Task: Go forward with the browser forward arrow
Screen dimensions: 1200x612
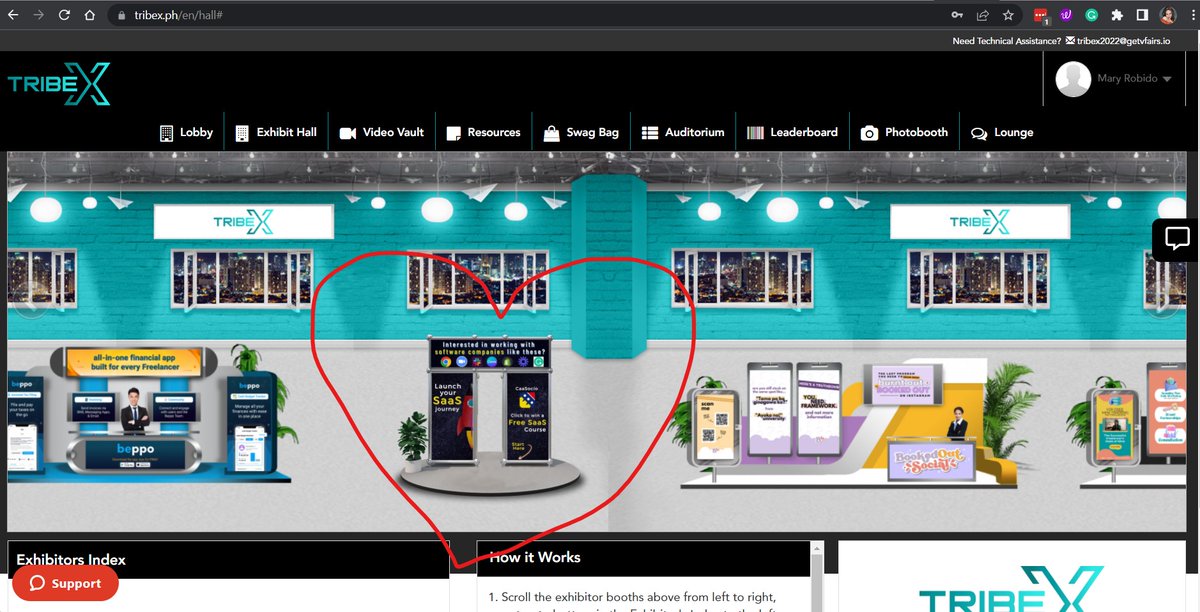Action: [38, 15]
